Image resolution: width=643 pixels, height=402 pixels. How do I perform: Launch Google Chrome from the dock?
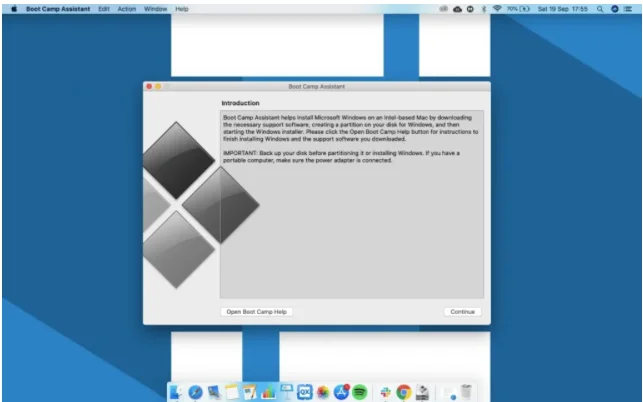(x=404, y=391)
